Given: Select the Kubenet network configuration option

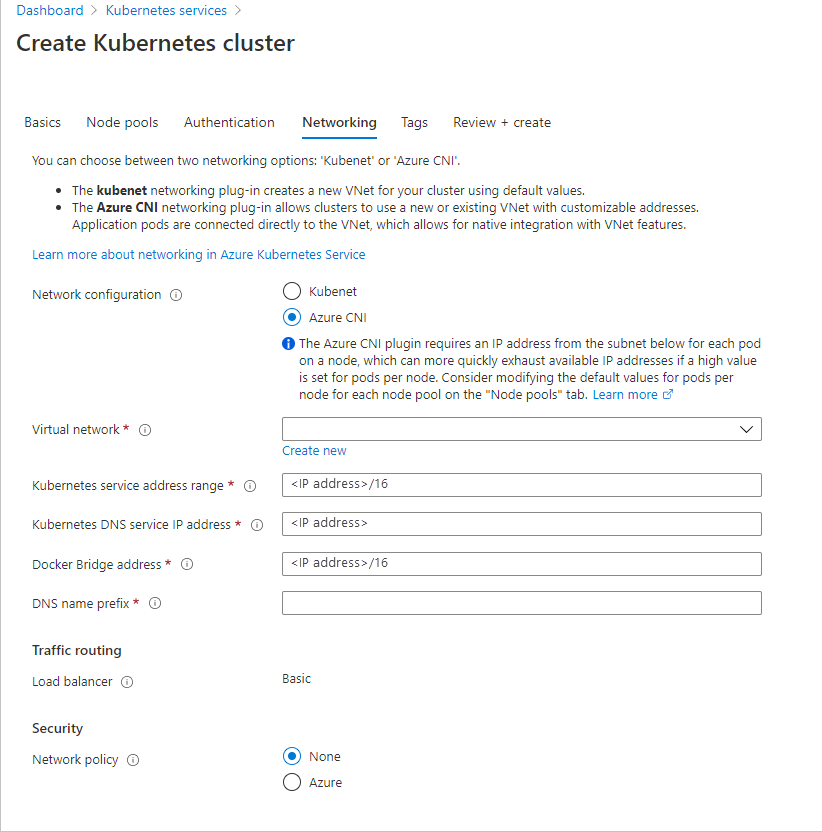Looking at the screenshot, I should tap(293, 291).
